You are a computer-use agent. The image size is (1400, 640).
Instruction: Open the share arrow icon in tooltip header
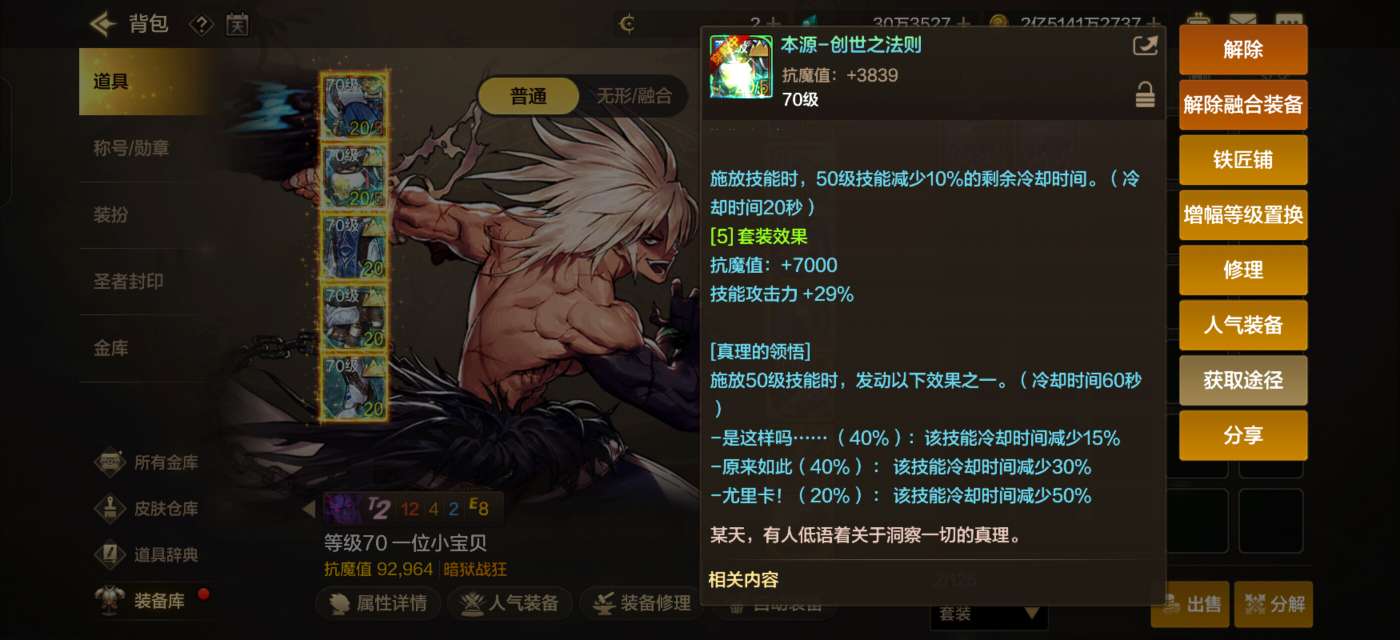click(1144, 46)
